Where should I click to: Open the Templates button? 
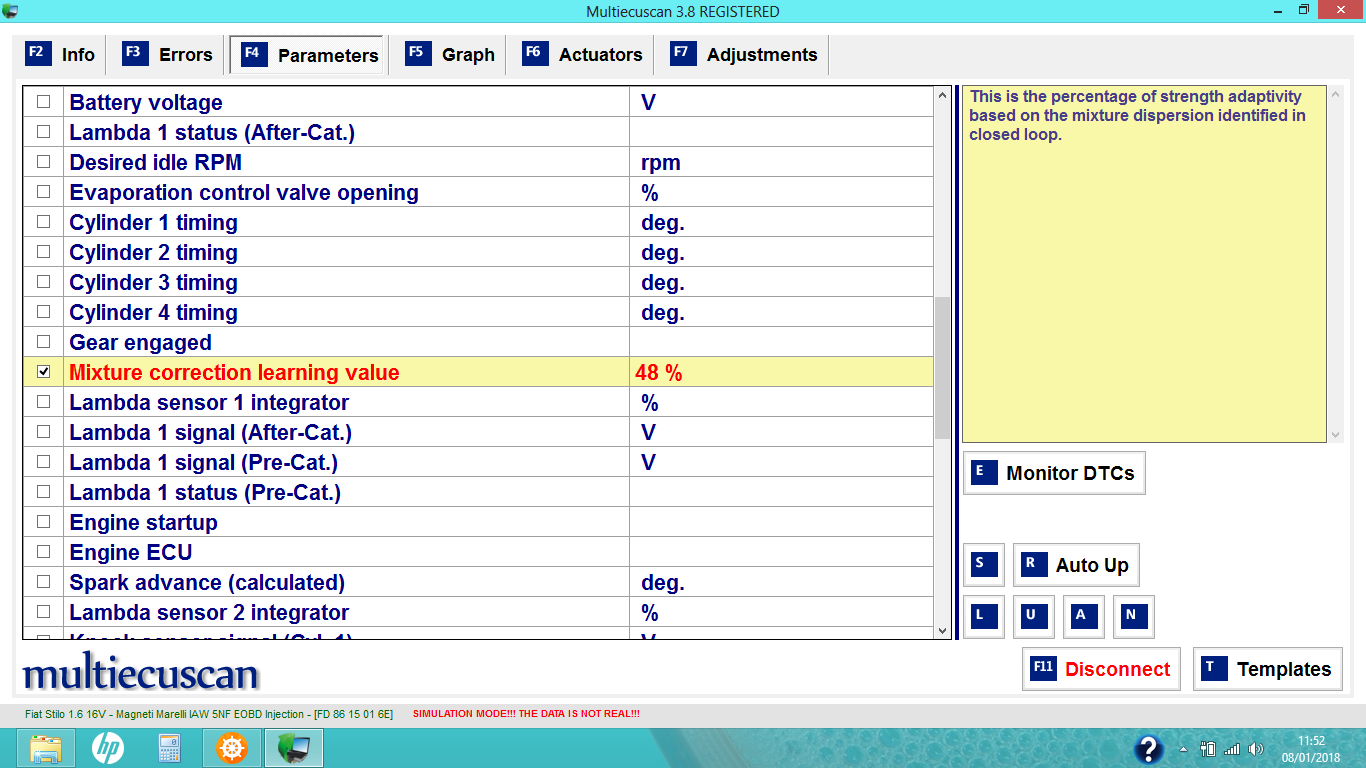pyautogui.click(x=1267, y=669)
